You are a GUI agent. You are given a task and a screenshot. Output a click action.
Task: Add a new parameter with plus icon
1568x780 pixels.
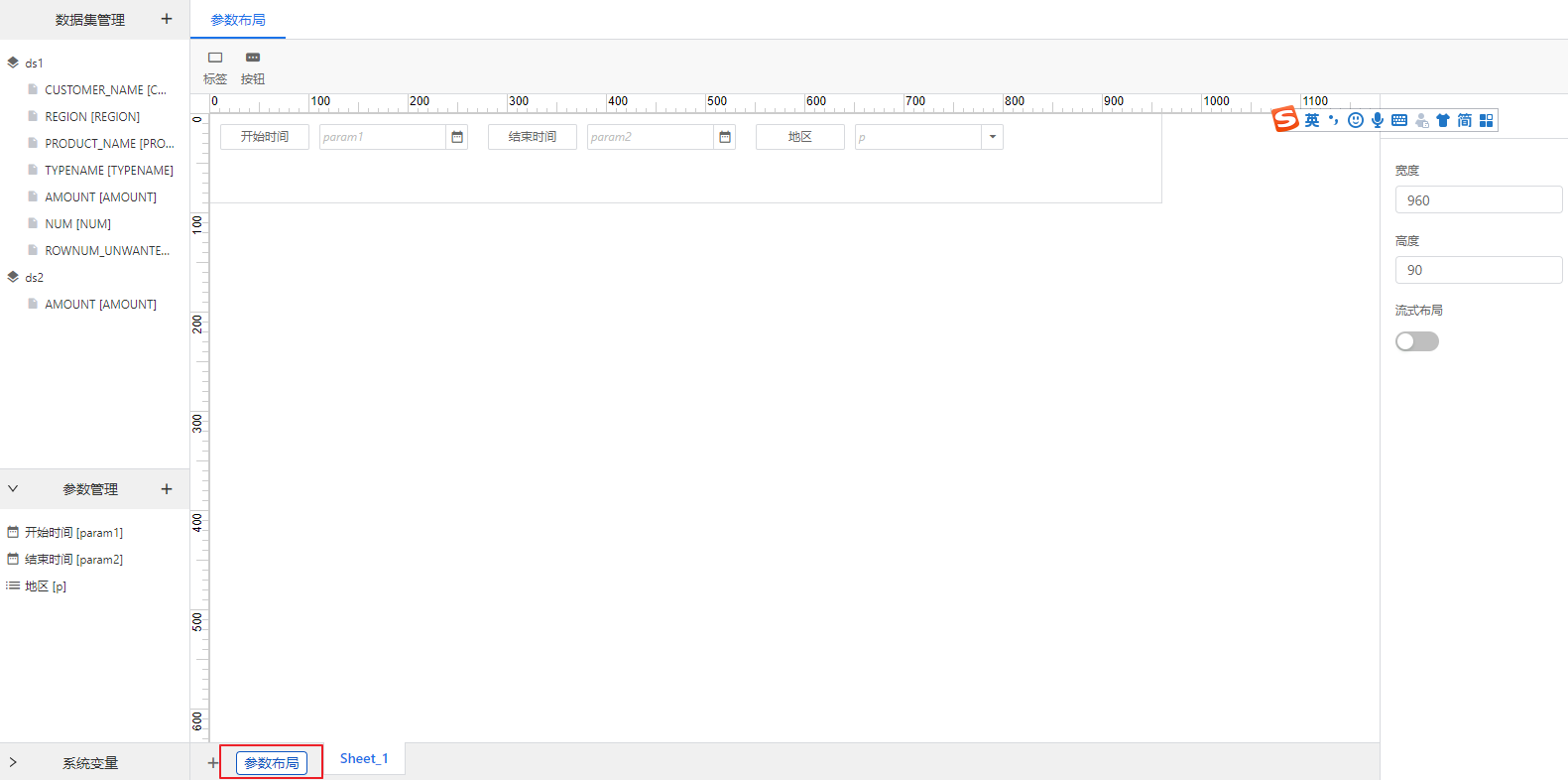(x=167, y=489)
